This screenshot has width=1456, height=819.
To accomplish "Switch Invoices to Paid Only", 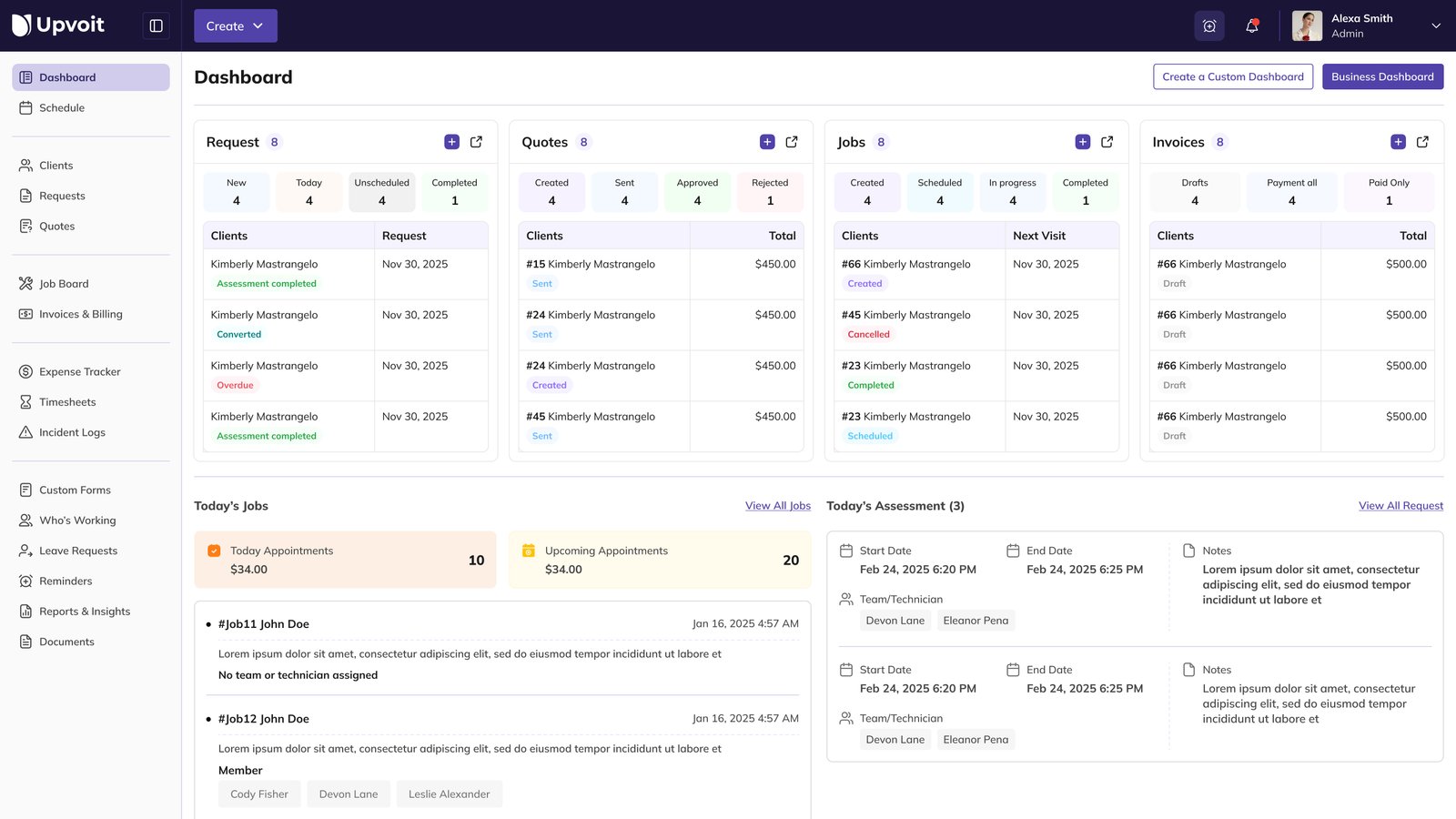I will point(1389,191).
